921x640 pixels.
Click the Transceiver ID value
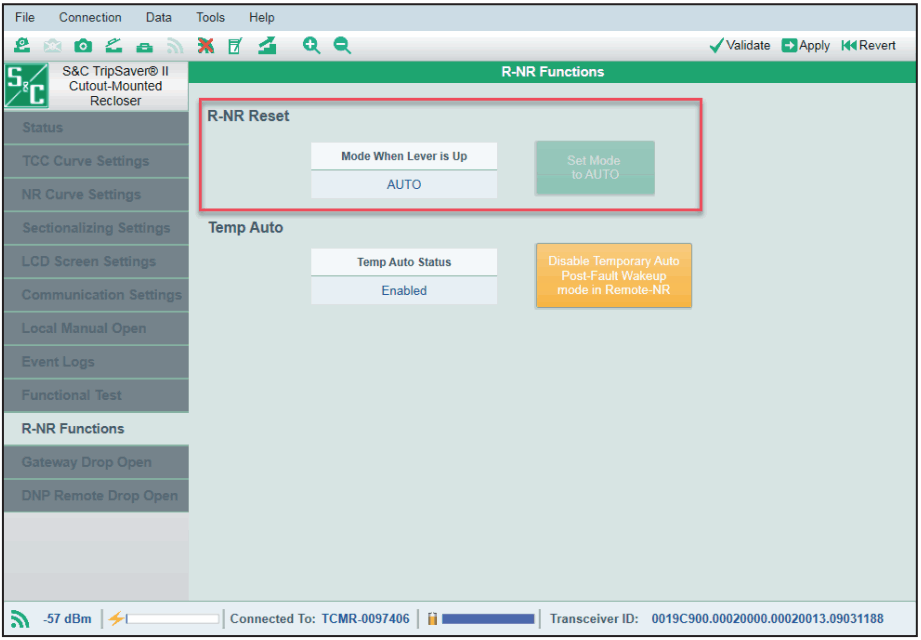(x=767, y=619)
